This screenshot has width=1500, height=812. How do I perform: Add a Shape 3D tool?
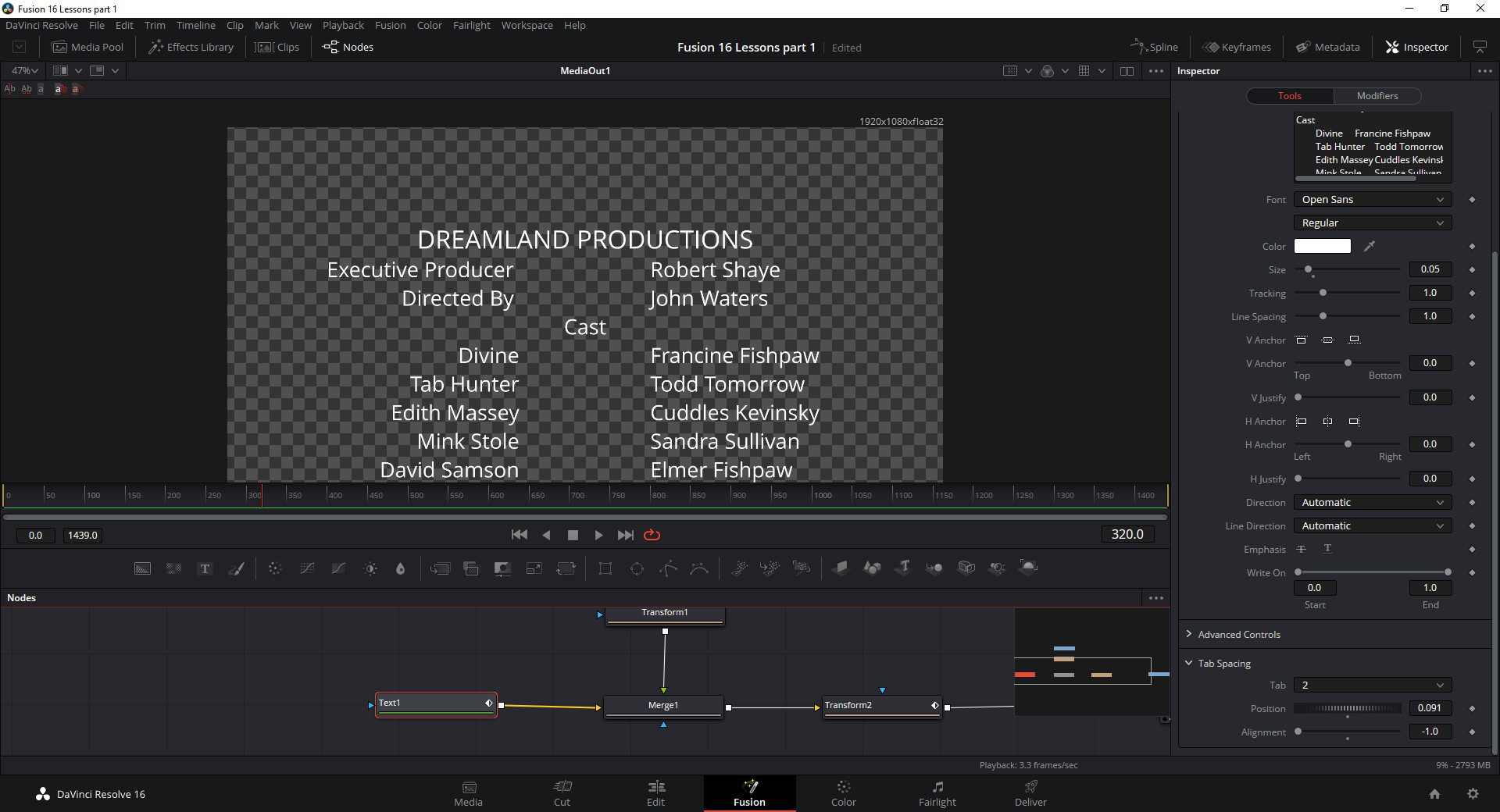pos(872,568)
